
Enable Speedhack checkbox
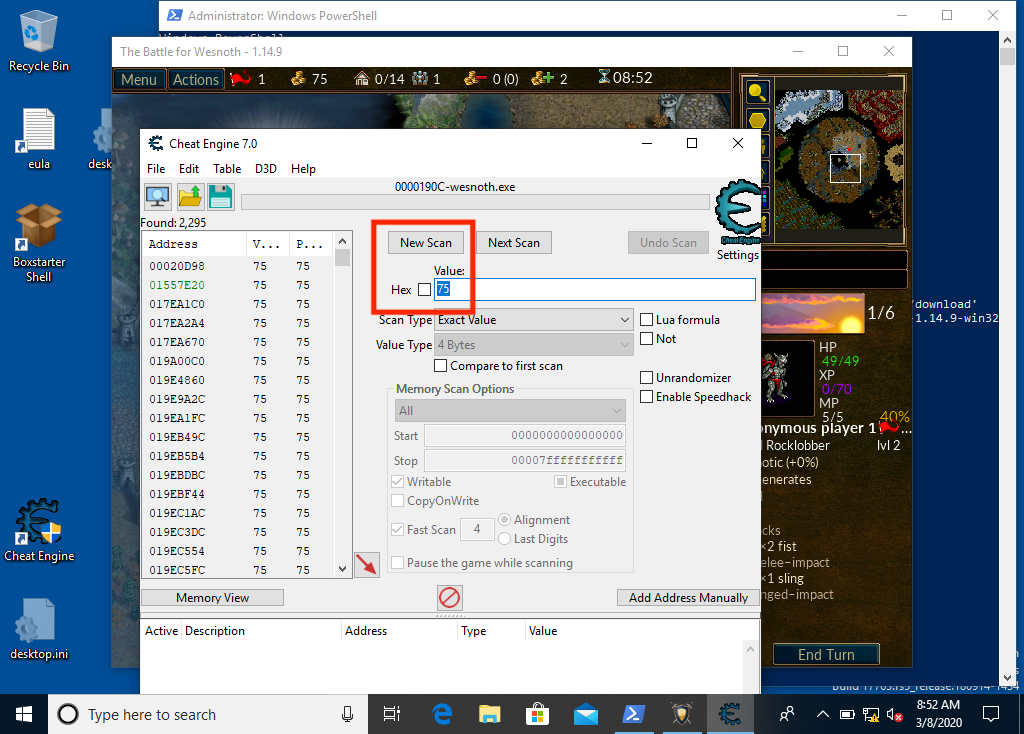point(647,396)
